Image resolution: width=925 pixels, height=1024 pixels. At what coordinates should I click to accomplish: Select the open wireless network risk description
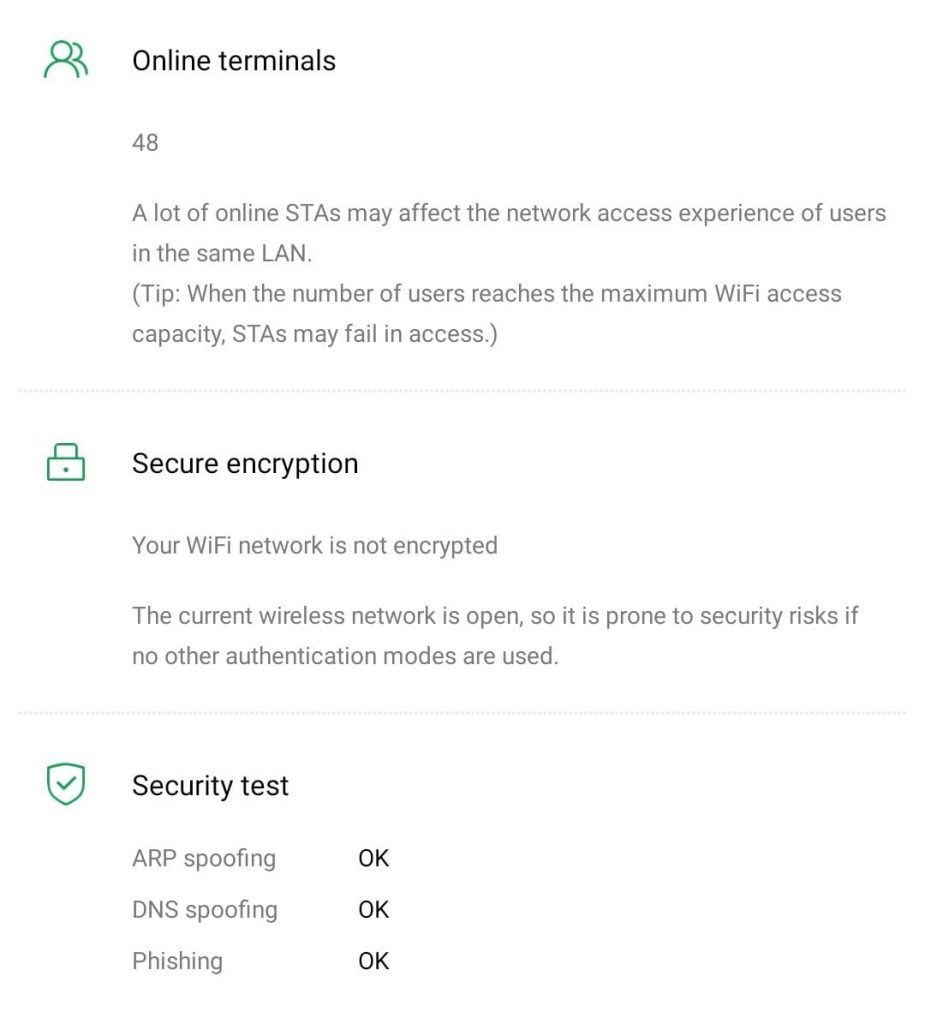coord(495,635)
